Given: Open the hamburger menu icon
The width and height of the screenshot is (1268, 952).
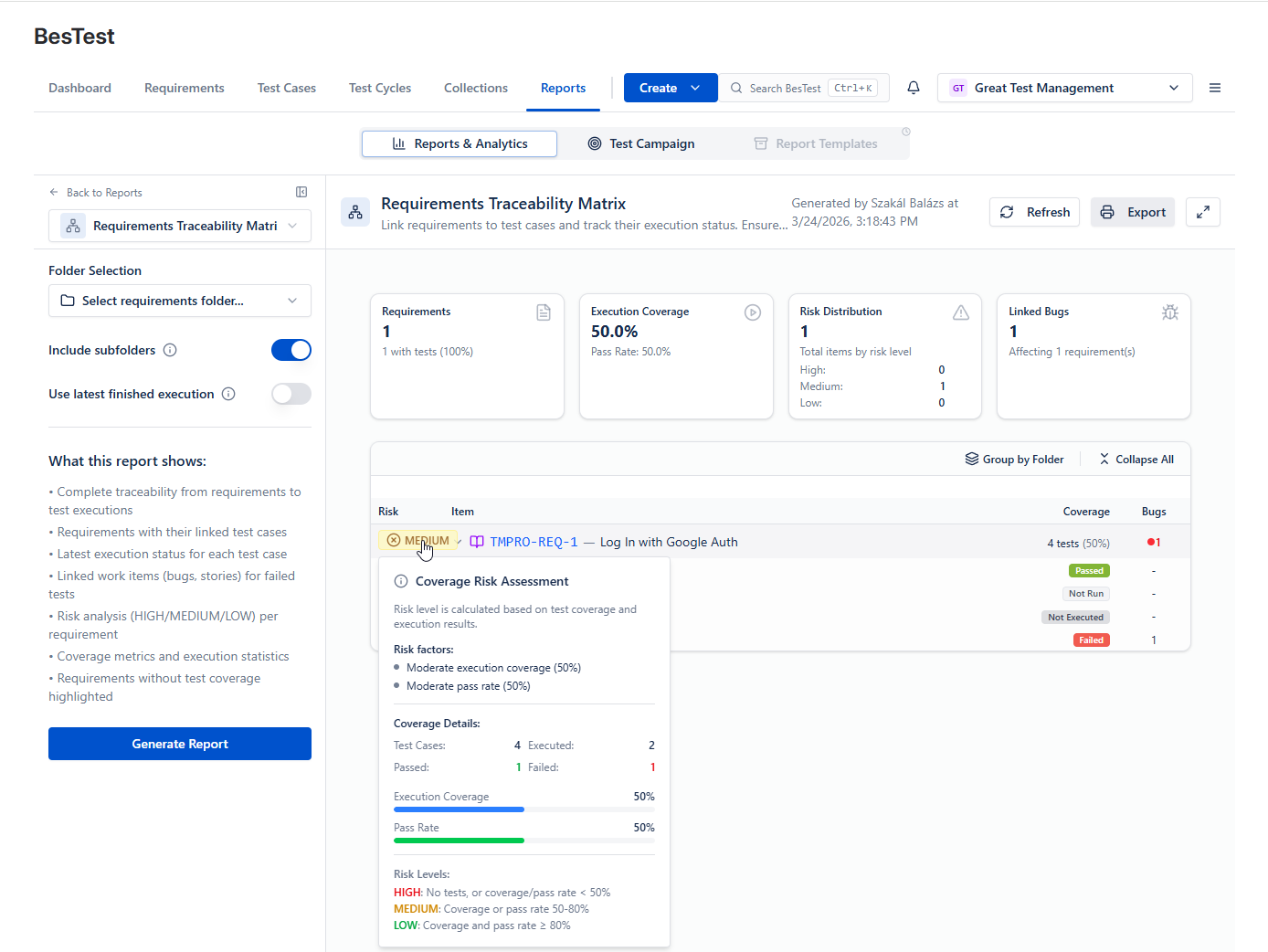Looking at the screenshot, I should click(x=1215, y=88).
